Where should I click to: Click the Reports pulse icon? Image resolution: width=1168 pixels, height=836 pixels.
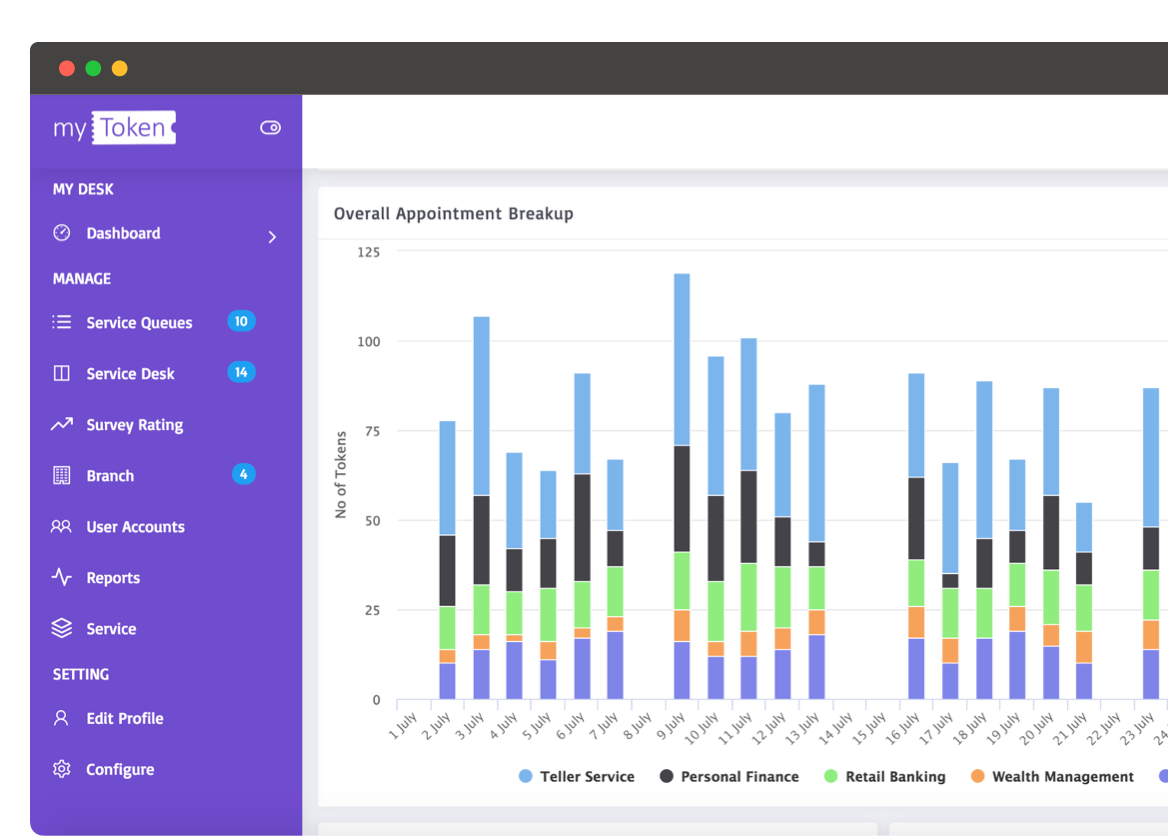62,577
